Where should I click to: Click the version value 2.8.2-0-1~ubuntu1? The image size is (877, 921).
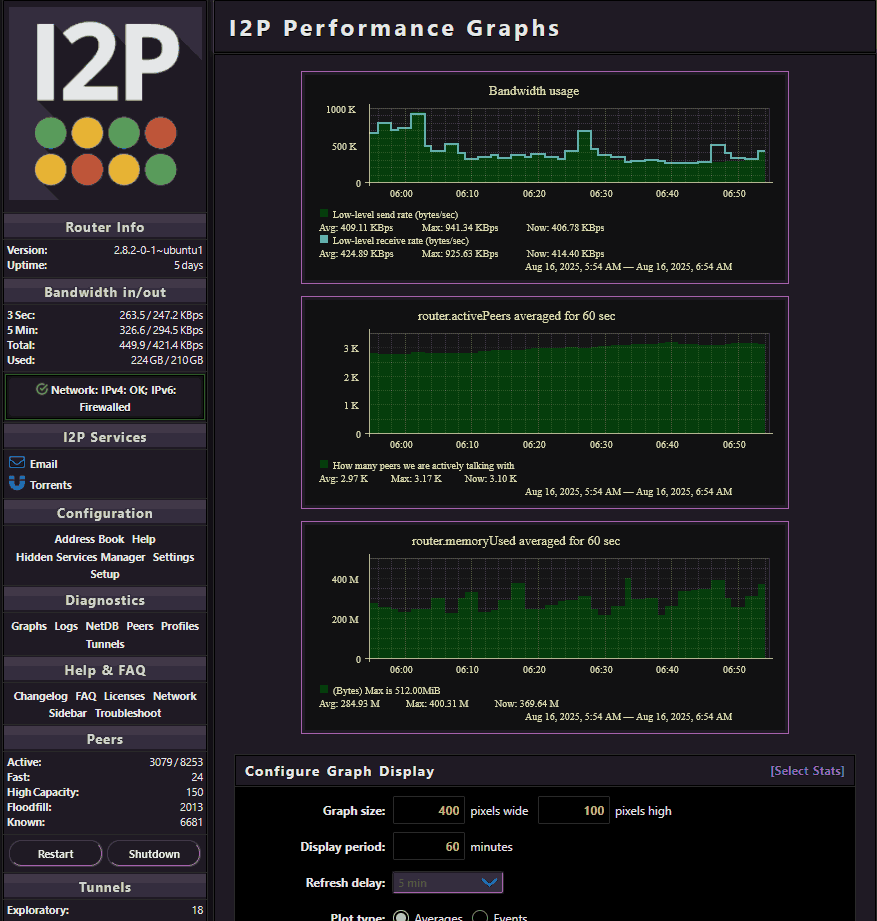pyautogui.click(x=158, y=250)
